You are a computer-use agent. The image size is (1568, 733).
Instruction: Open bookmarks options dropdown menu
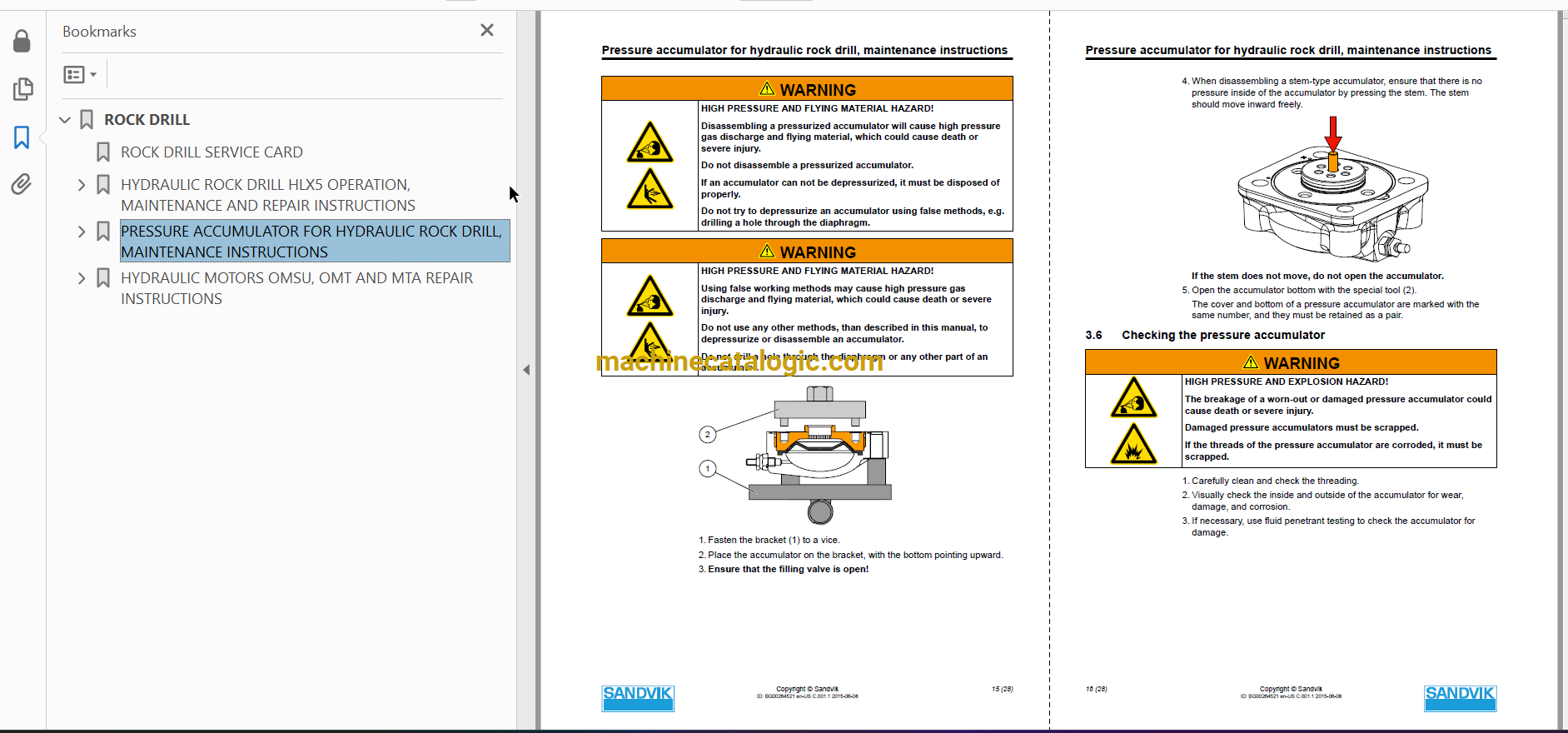click(x=80, y=75)
